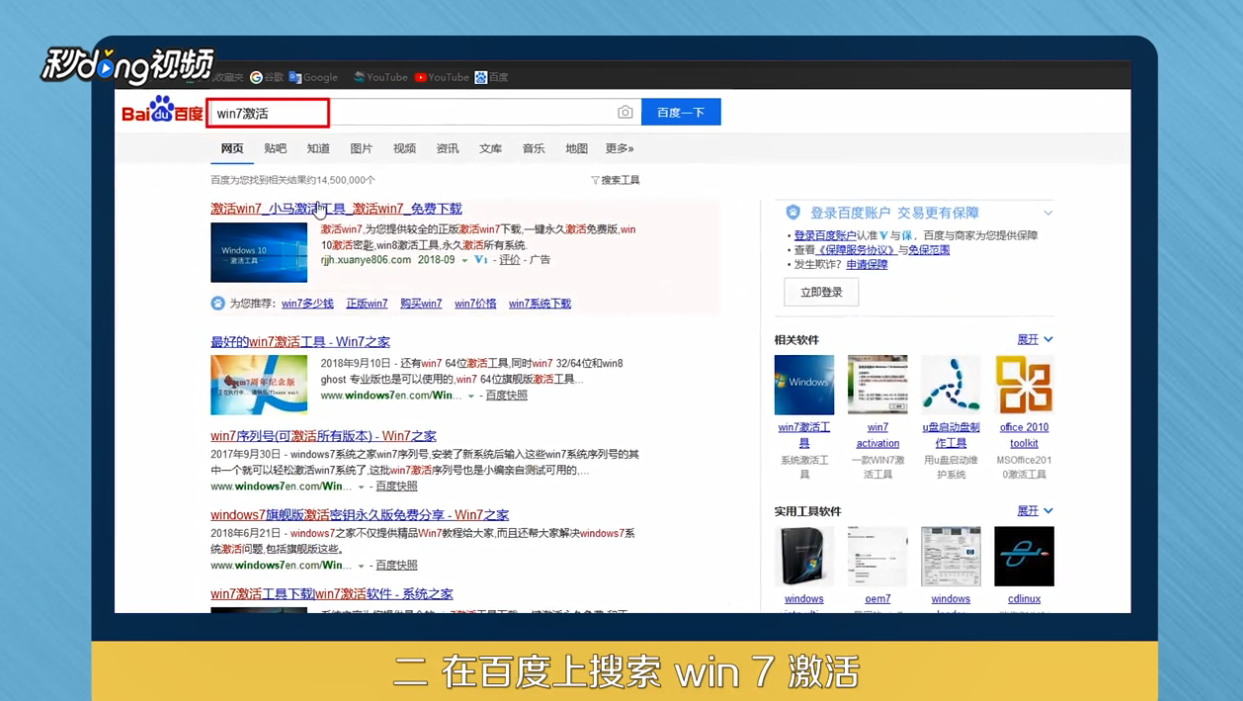Open dropdown arrow of windows7旗舰版激活 result URL
The height and width of the screenshot is (701, 1243).
(361, 566)
